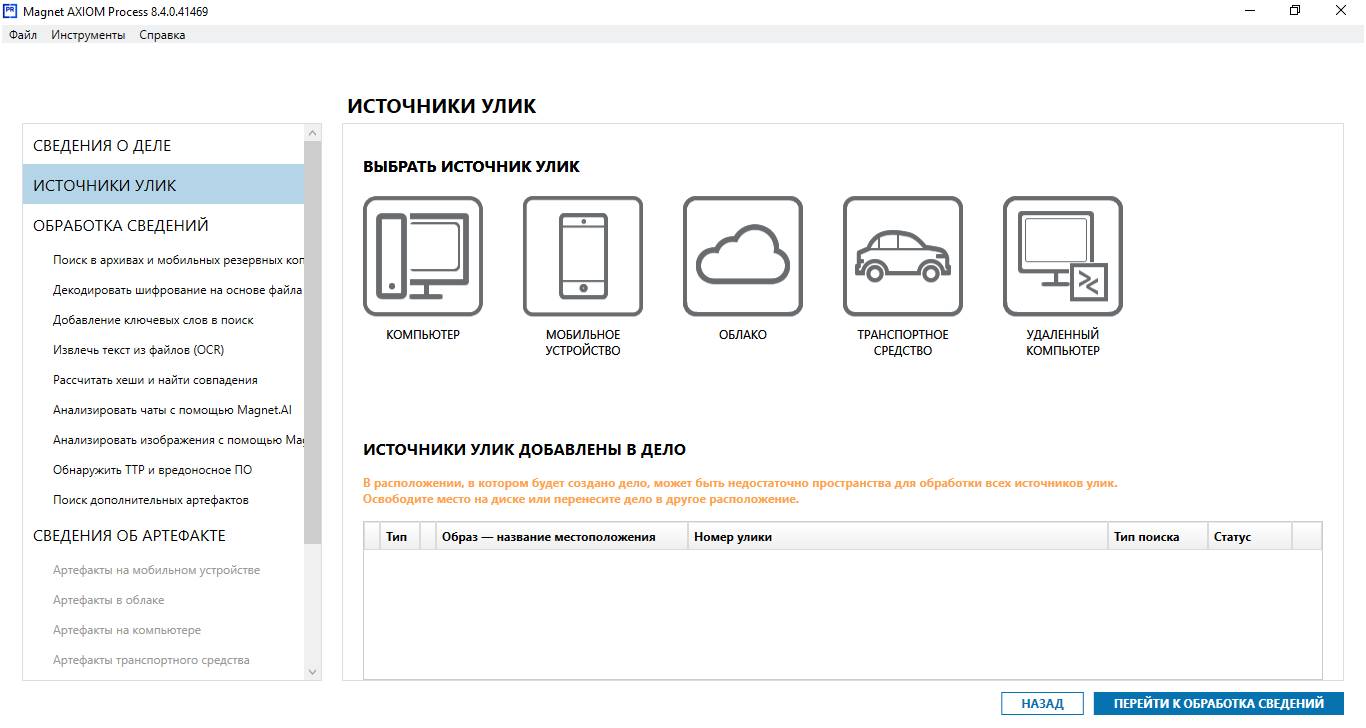Click the Мобильное устройство caption text
The height and width of the screenshot is (728, 1366).
(x=583, y=343)
